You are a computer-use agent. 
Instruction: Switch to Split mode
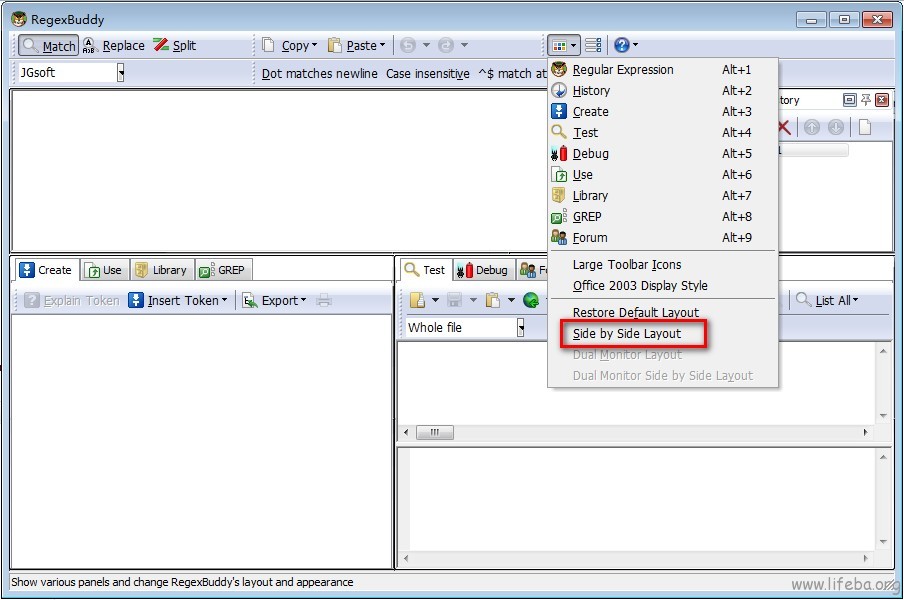click(175, 46)
